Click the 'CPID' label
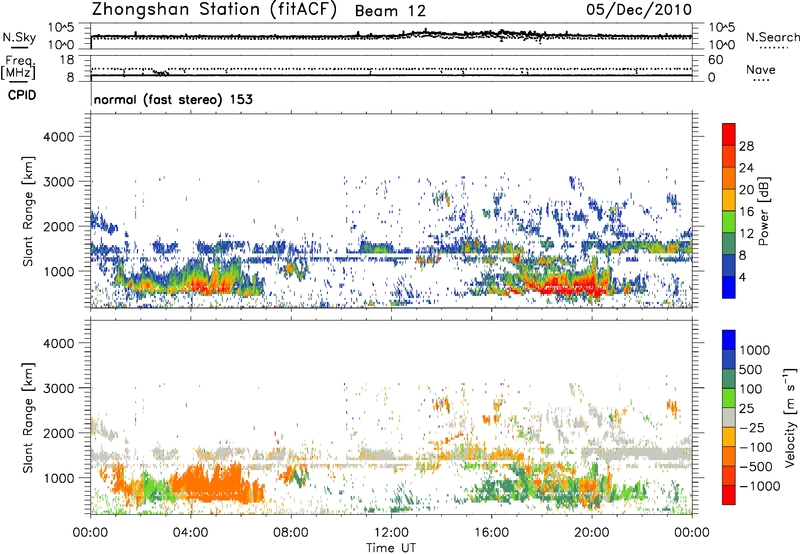 (22, 95)
